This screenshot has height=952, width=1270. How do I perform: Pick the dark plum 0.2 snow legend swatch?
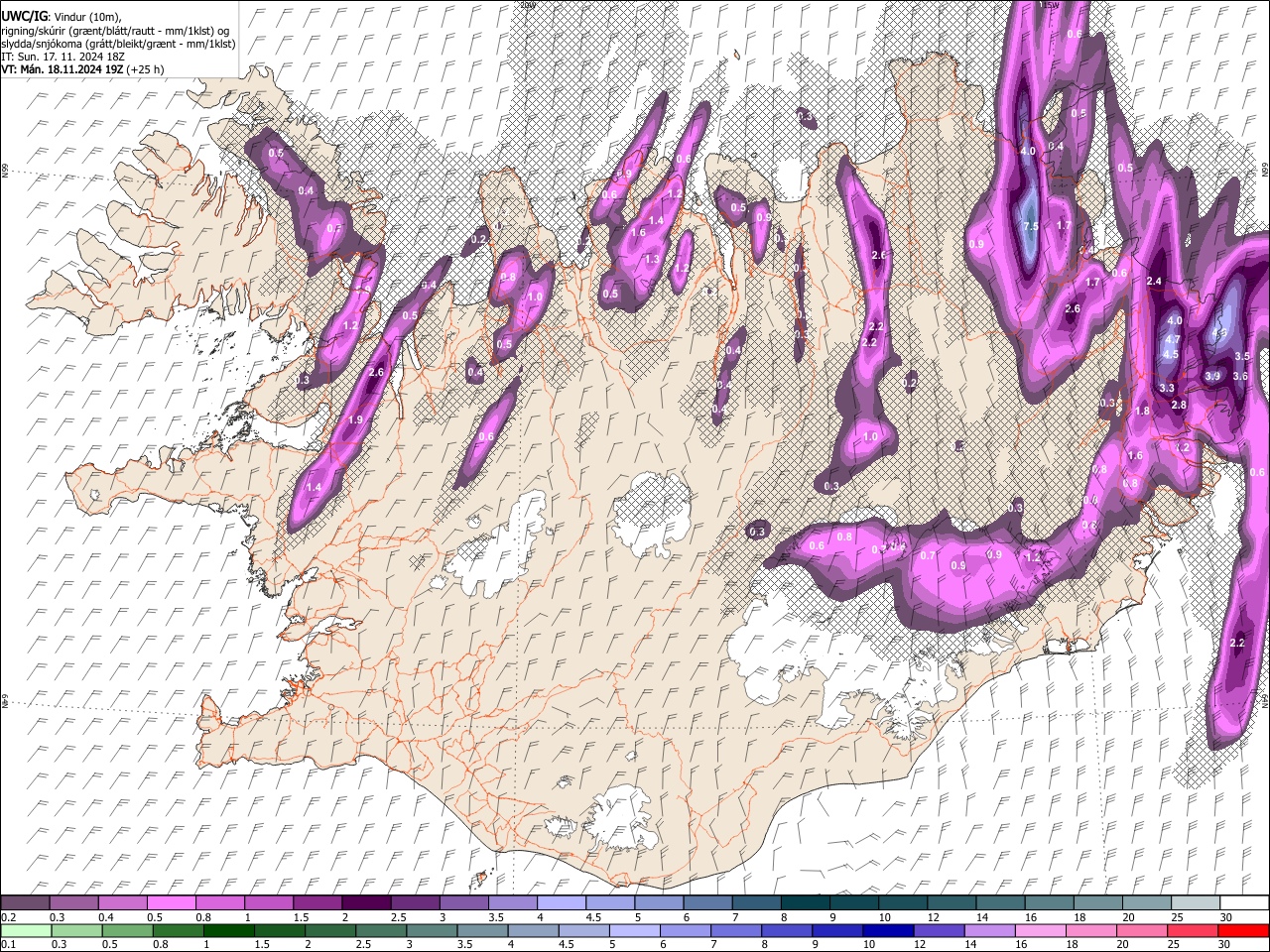25,903
